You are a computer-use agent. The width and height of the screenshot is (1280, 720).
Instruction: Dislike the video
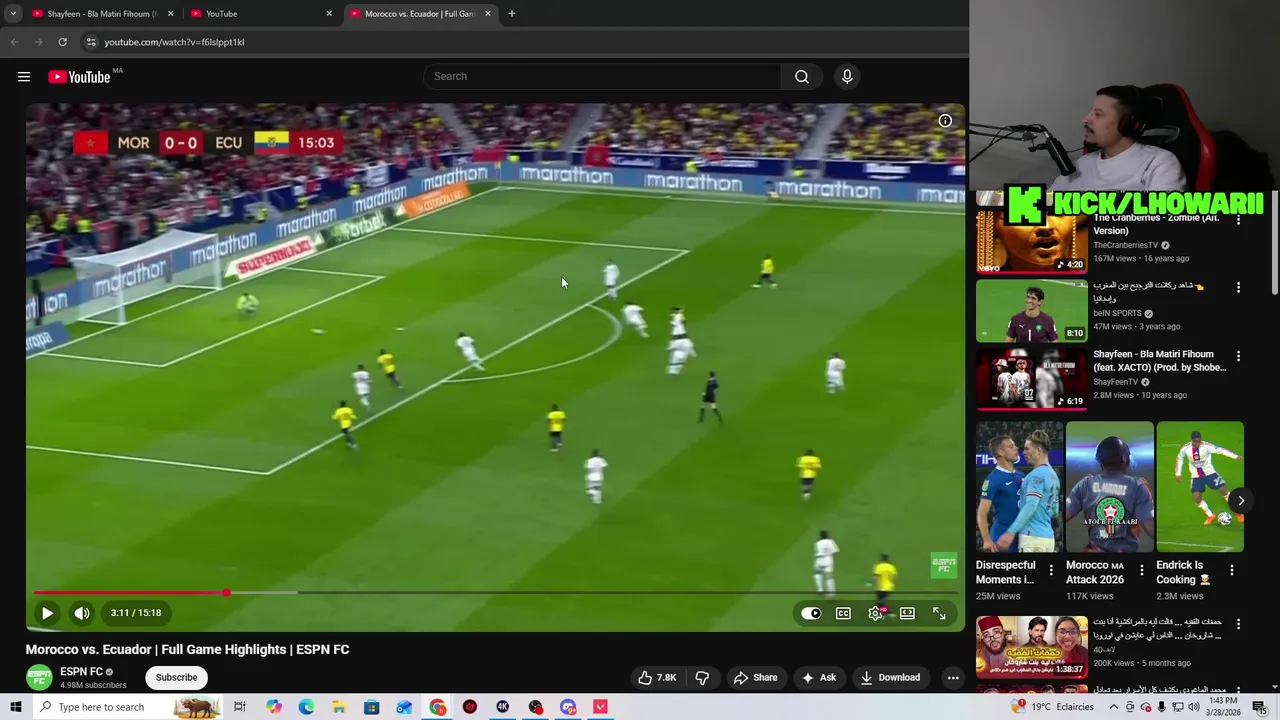(702, 677)
